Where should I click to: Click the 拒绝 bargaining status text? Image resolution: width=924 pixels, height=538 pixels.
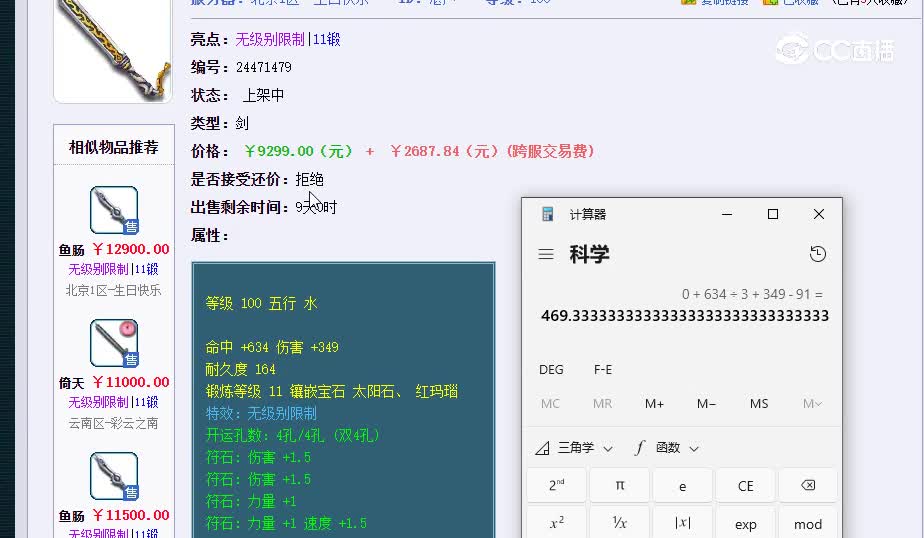[309, 179]
